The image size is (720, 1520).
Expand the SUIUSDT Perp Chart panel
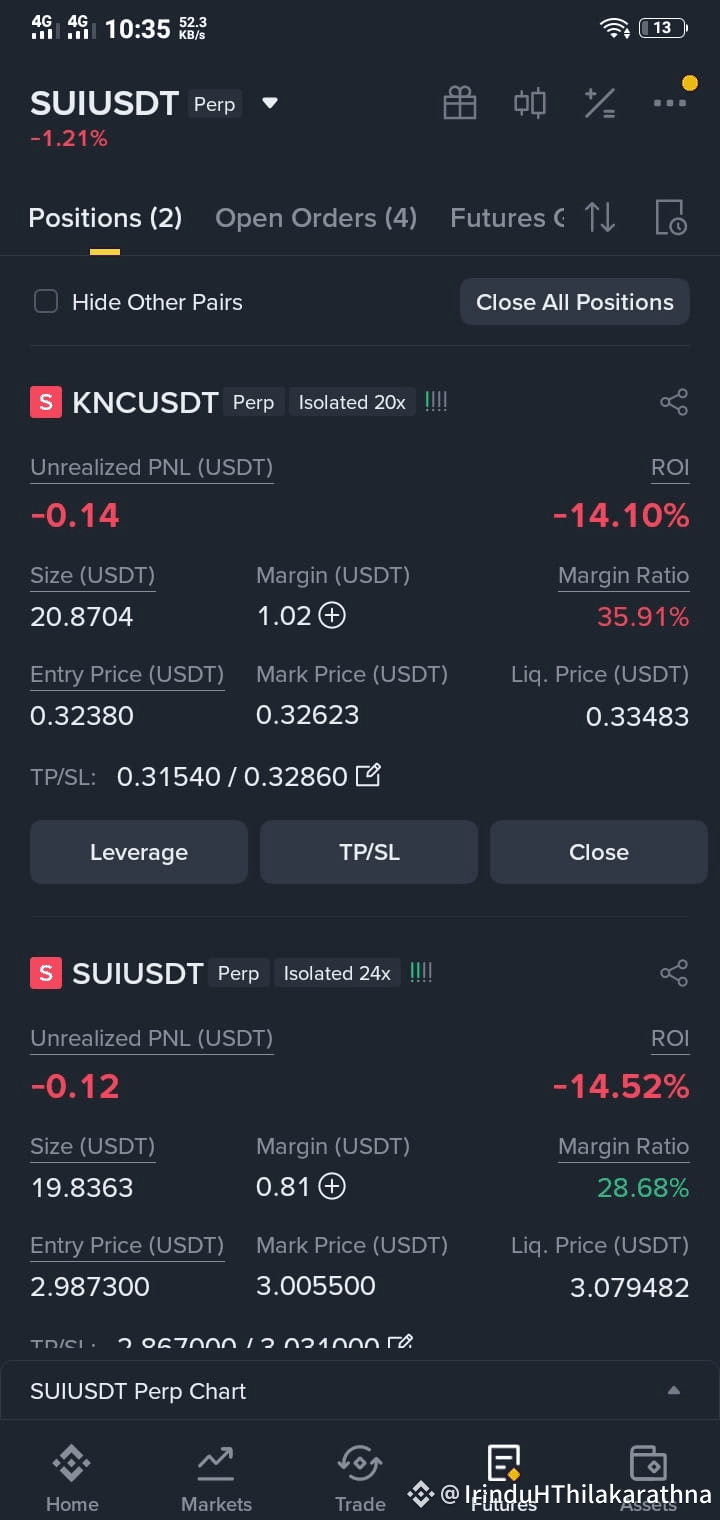(x=360, y=1391)
